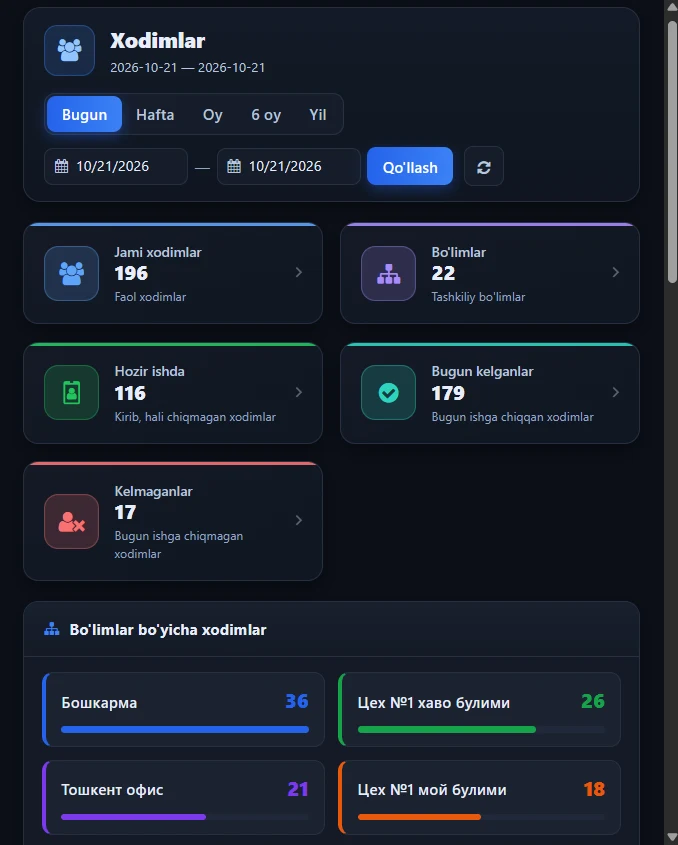Viewport: 678px width, 845px height.
Task: Click date range text 2026-10-21 — 2026-10-21
Action: point(188,67)
